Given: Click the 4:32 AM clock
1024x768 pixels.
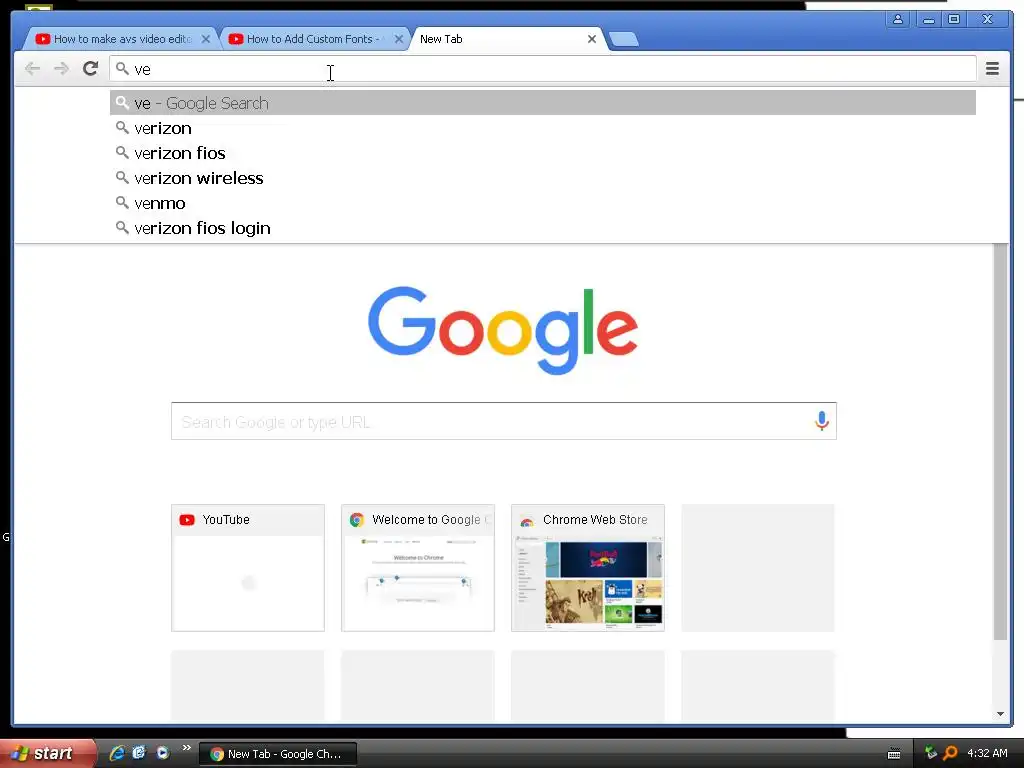Looking at the screenshot, I should coord(987,753).
